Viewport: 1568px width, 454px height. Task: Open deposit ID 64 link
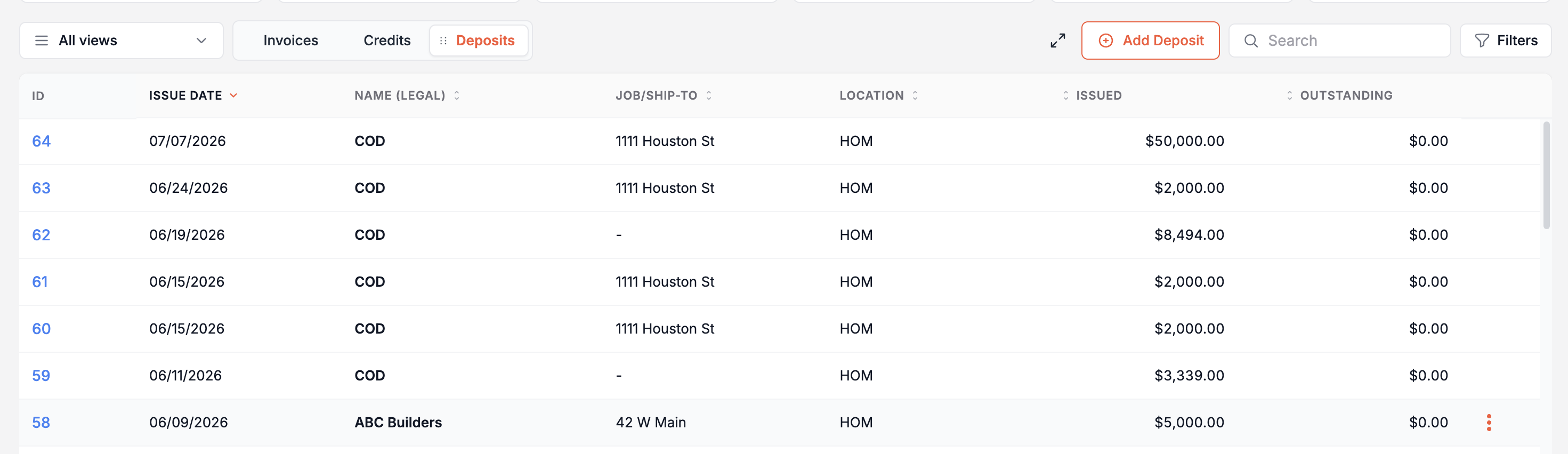[x=41, y=141]
